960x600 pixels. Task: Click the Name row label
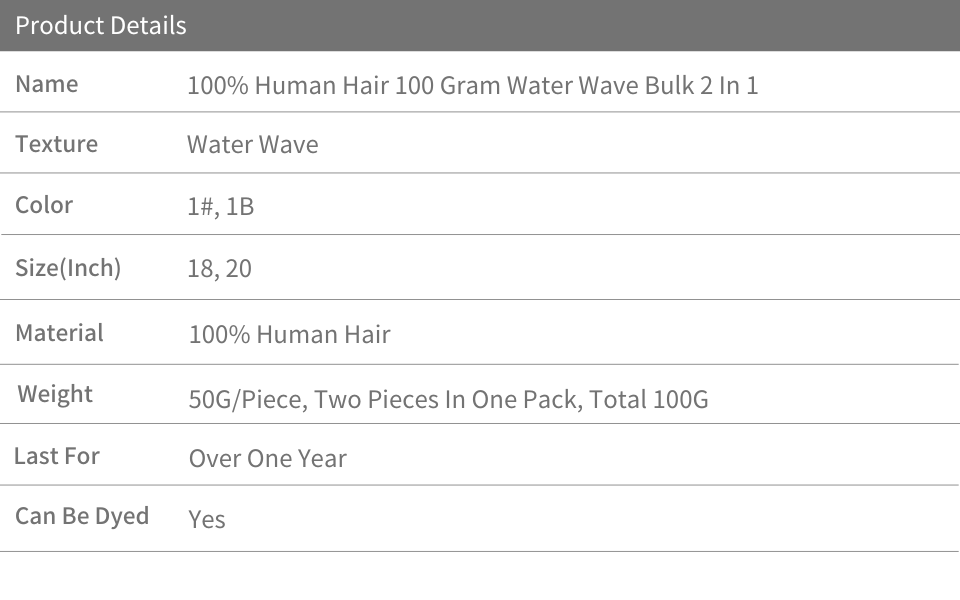[x=46, y=84]
